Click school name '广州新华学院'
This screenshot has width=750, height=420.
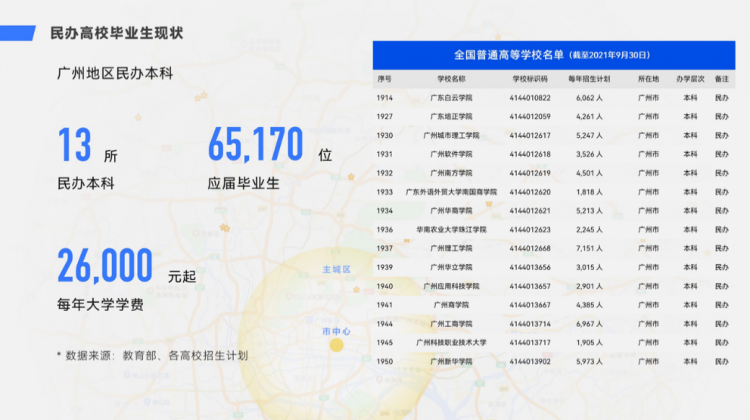pos(451,362)
